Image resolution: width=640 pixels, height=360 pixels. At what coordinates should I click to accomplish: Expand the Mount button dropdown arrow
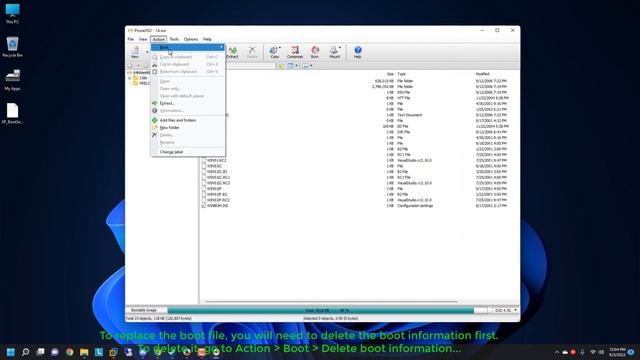pos(340,48)
